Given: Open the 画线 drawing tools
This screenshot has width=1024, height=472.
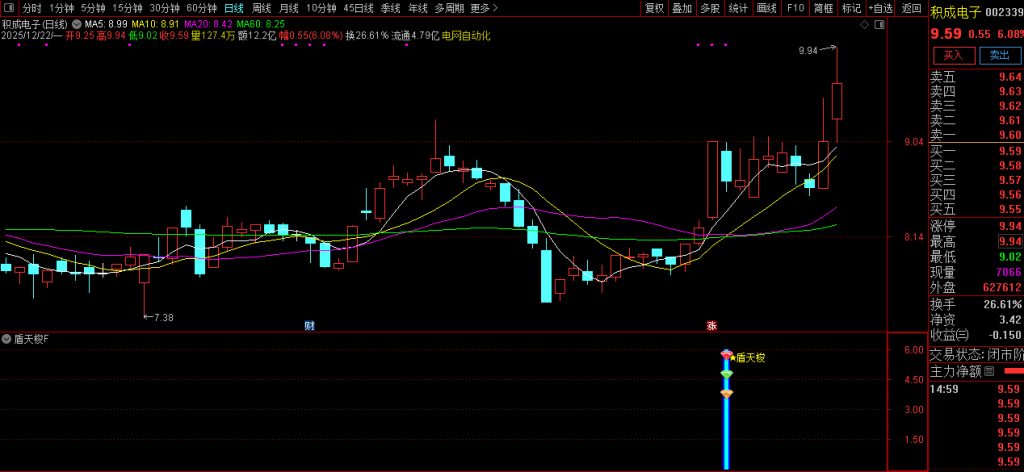Looking at the screenshot, I should 766,8.
